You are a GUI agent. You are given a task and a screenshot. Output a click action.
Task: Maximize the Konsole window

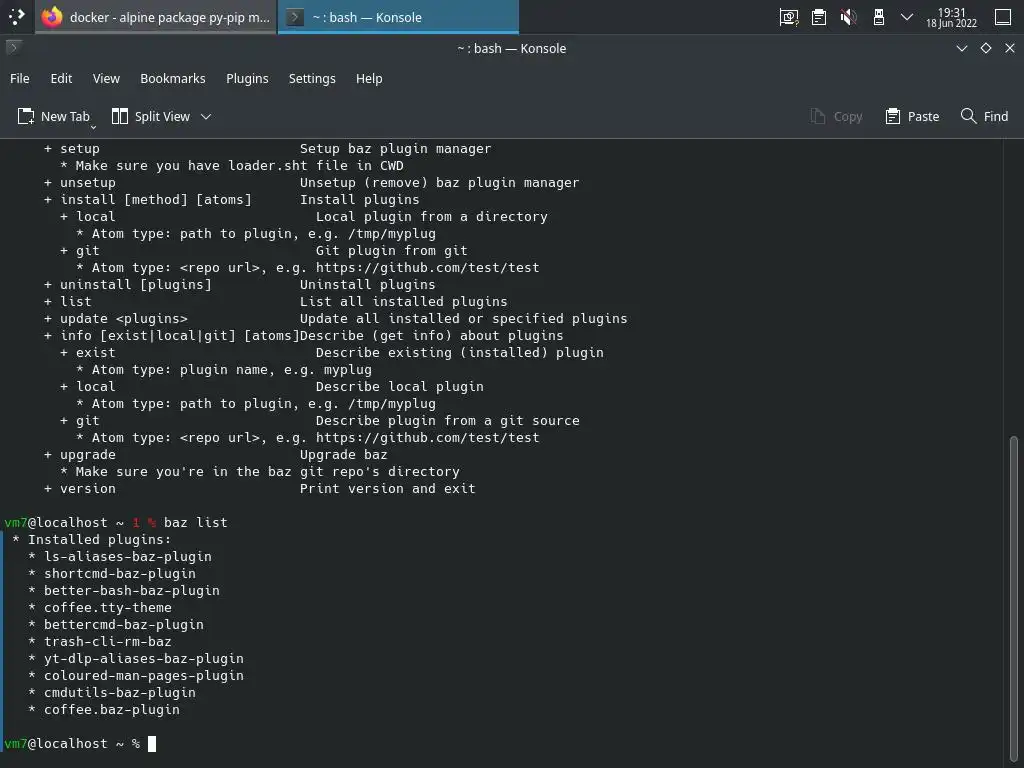coord(985,48)
